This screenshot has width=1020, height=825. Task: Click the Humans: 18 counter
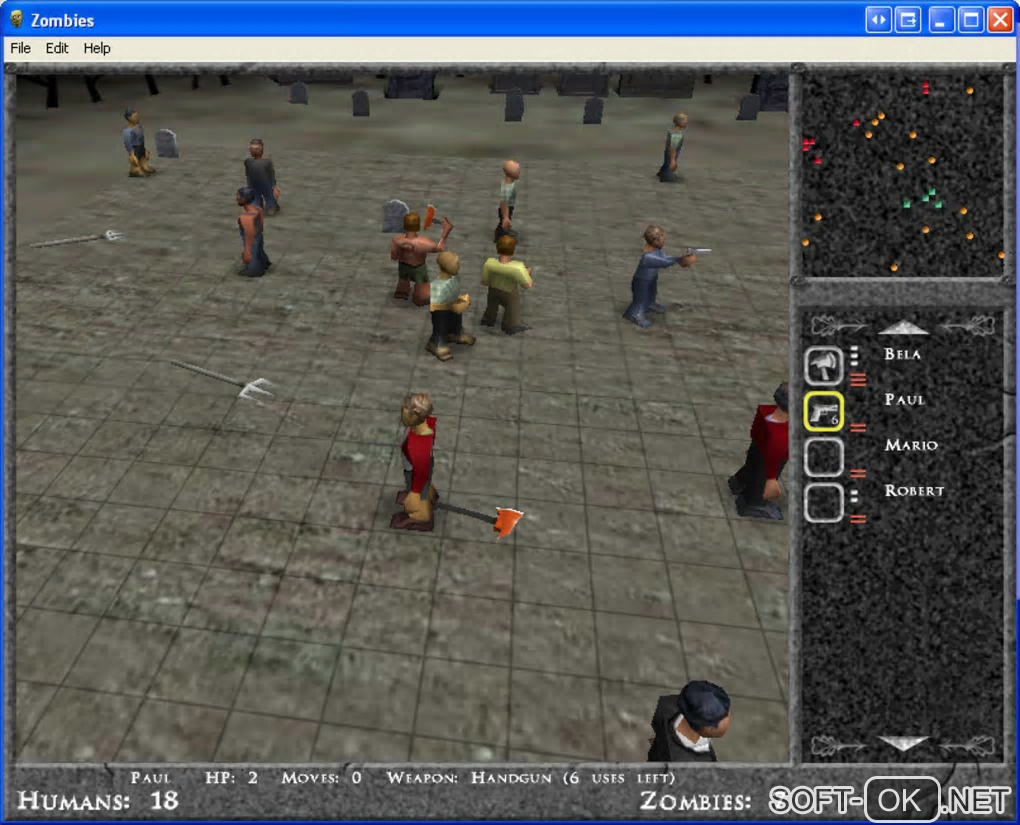[x=98, y=801]
